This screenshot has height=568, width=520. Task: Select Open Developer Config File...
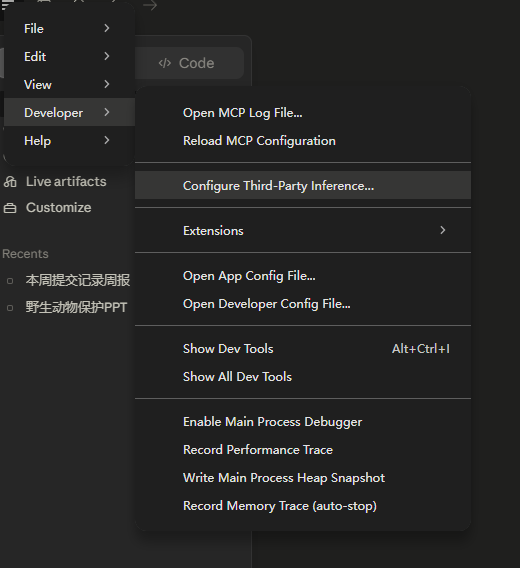[303, 304]
